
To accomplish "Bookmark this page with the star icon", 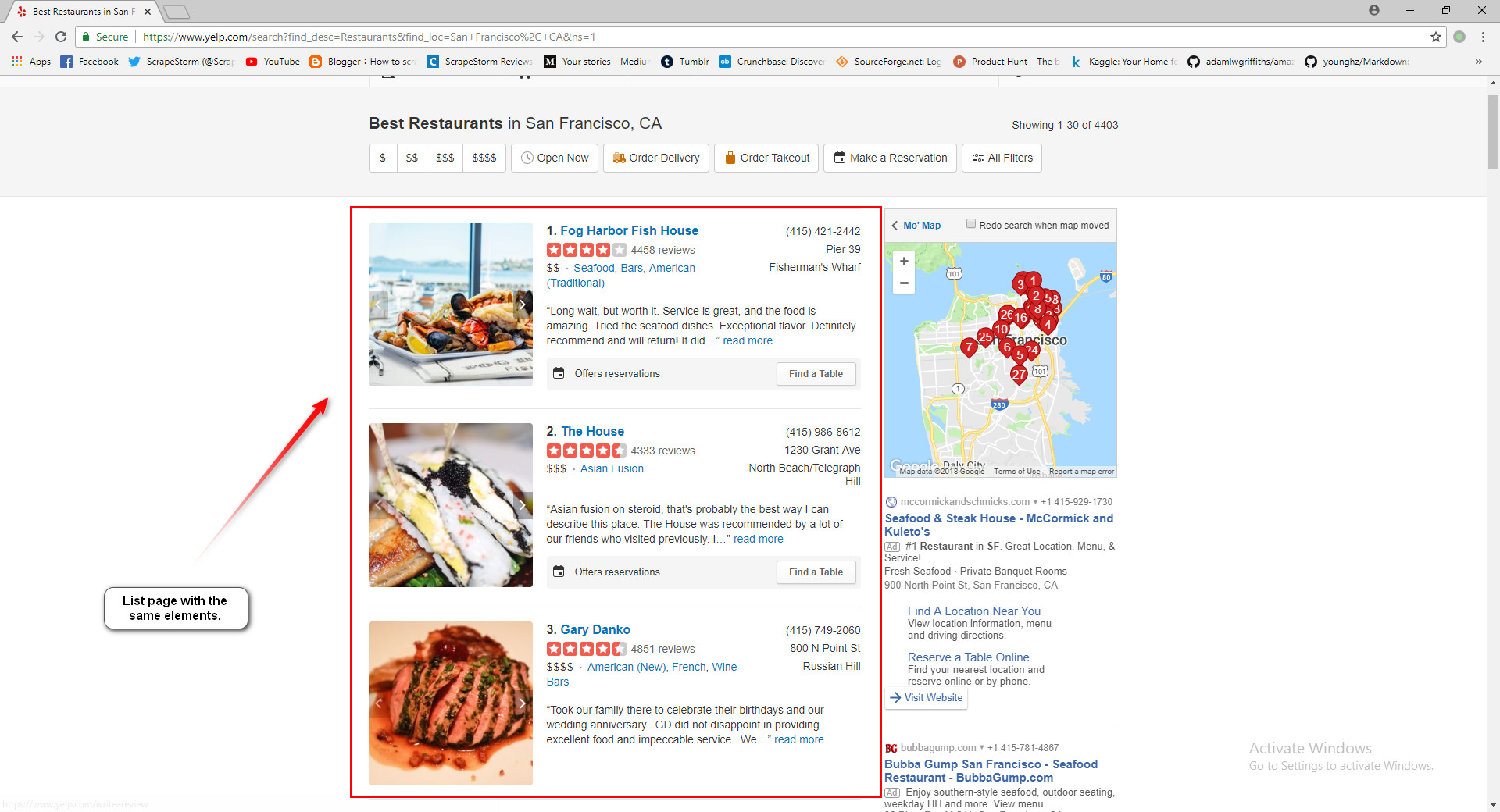I will pos(1435,37).
